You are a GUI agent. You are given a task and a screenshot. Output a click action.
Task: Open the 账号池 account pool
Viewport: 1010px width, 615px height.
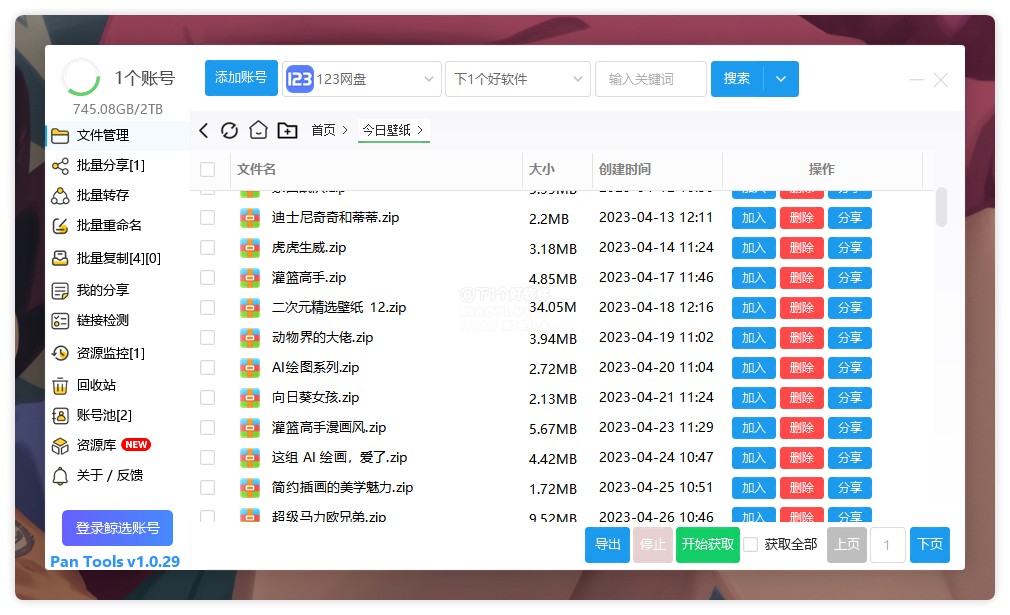90,415
